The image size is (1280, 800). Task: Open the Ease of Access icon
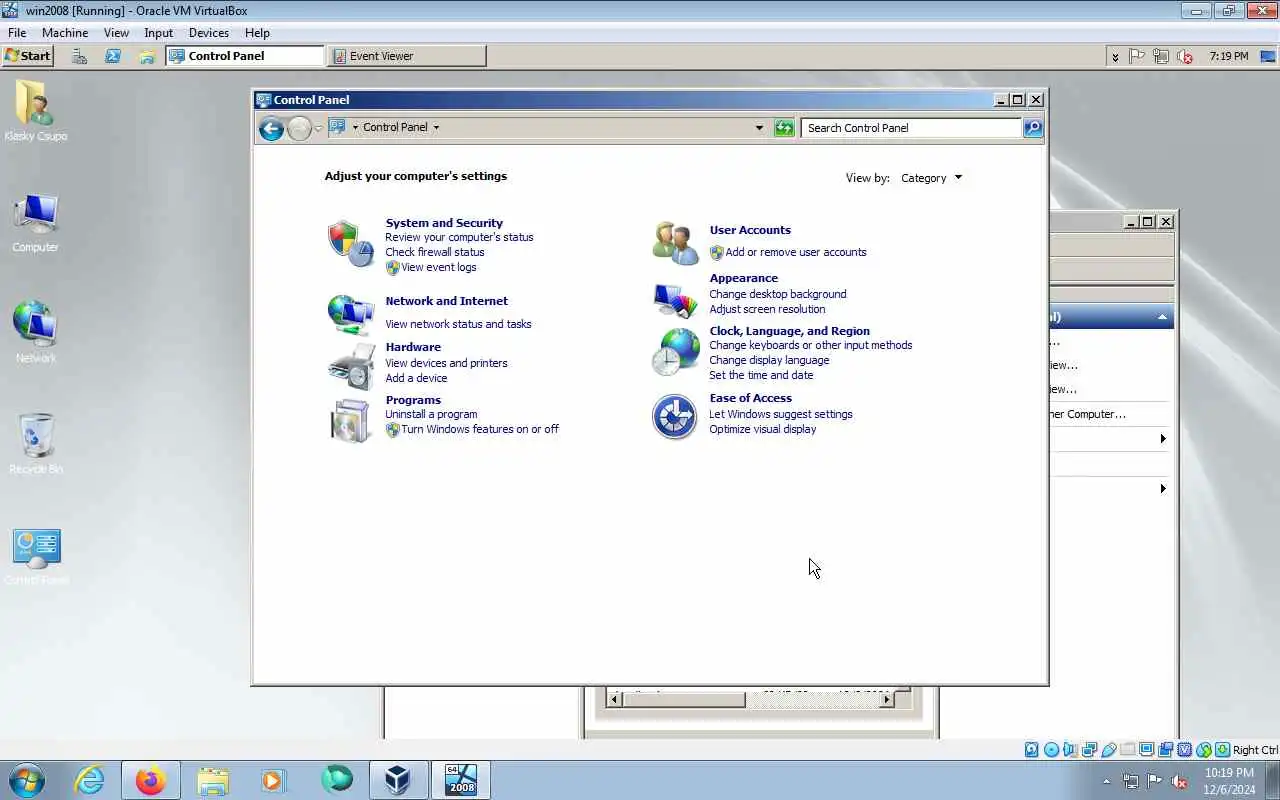coord(675,417)
